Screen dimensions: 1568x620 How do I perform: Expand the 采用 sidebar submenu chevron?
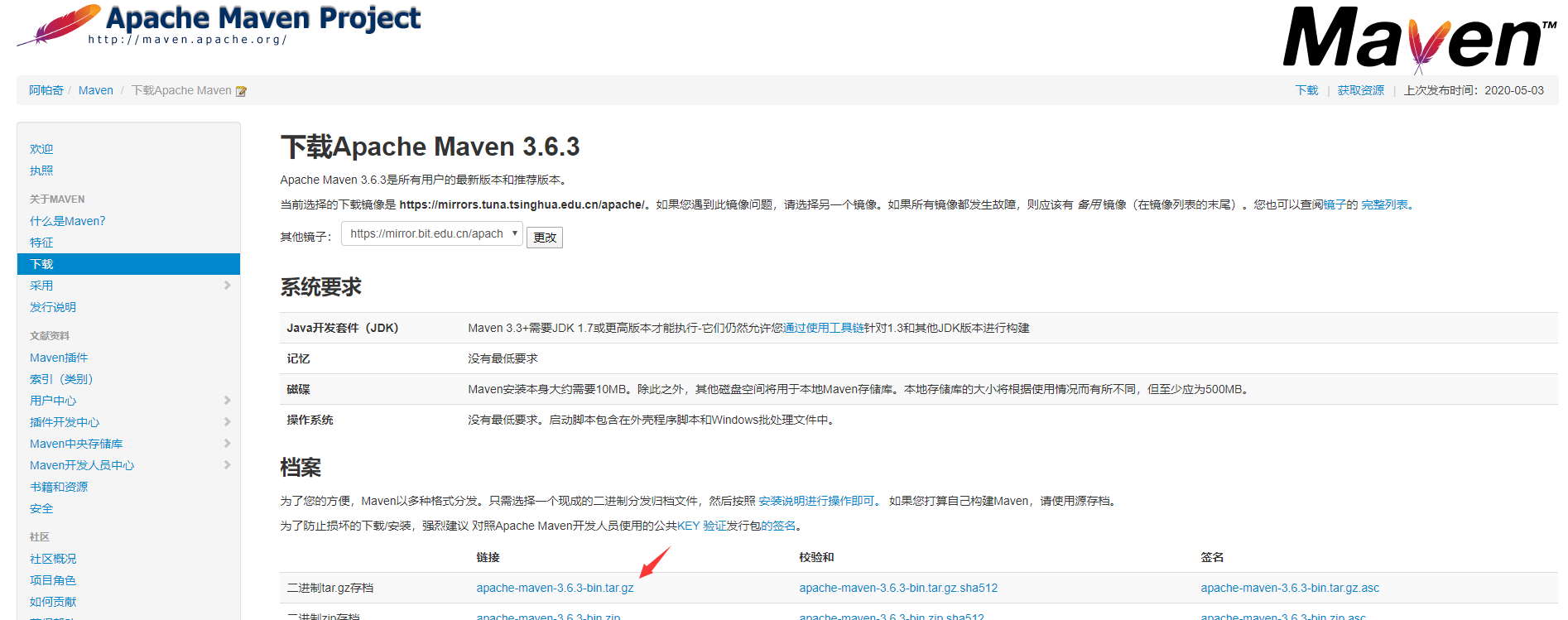point(227,286)
